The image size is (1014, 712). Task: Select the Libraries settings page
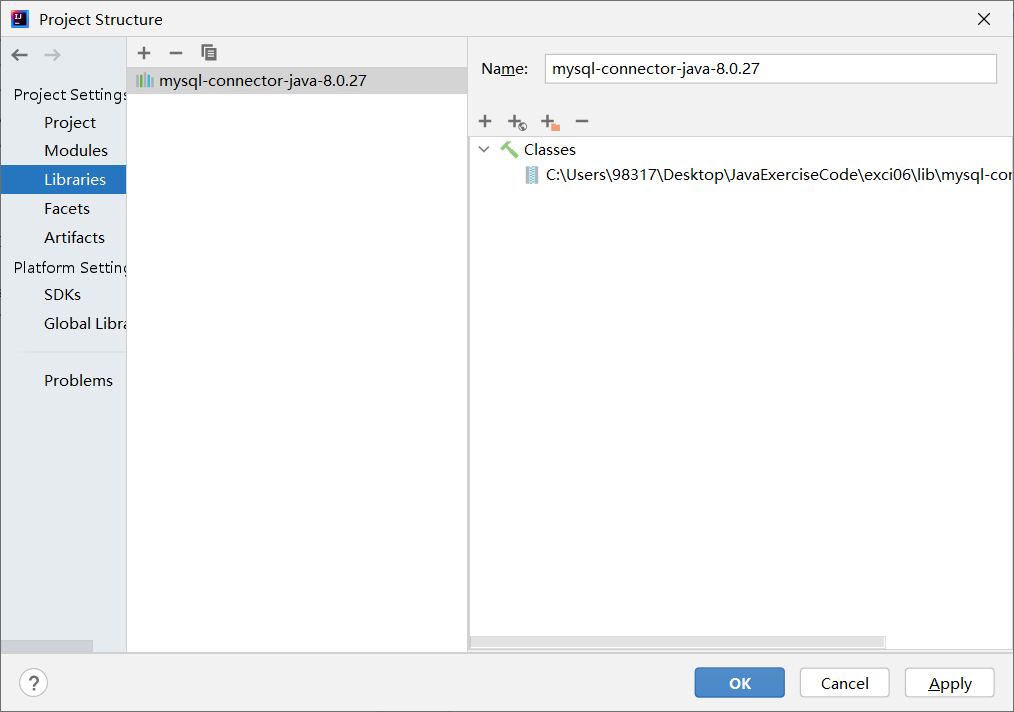click(63, 179)
